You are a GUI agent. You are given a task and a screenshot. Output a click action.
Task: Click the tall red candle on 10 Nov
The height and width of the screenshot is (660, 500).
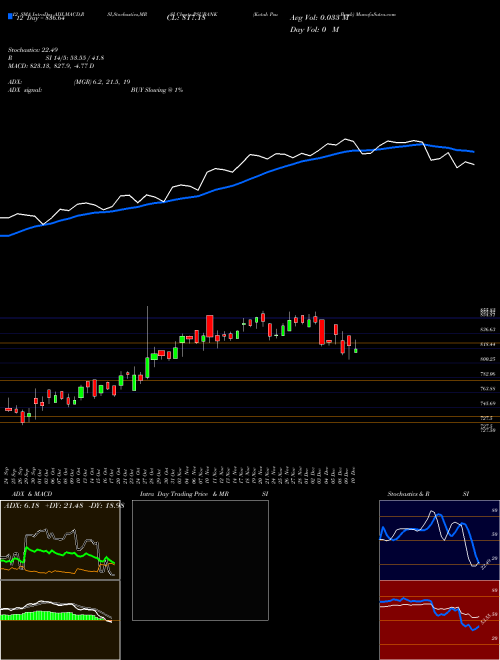210,326
